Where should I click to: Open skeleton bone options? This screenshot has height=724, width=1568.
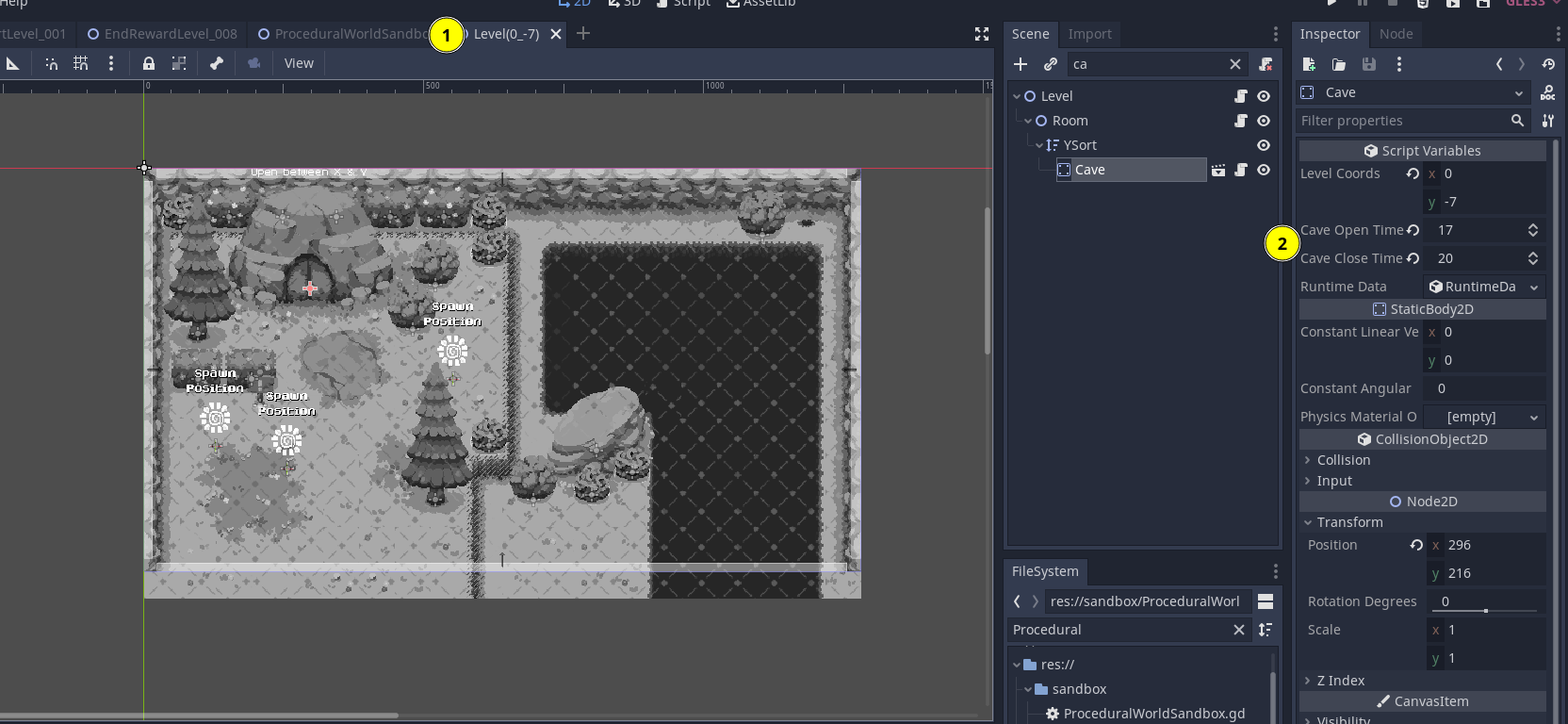click(x=217, y=63)
